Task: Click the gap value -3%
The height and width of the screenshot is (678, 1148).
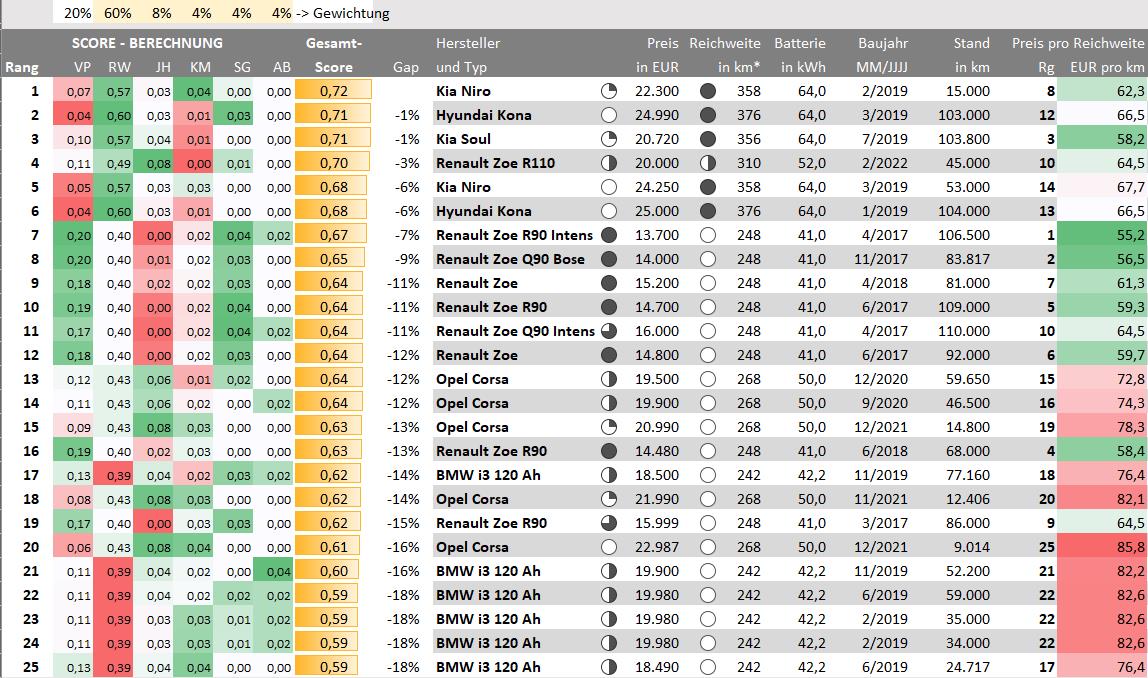Action: coord(407,163)
